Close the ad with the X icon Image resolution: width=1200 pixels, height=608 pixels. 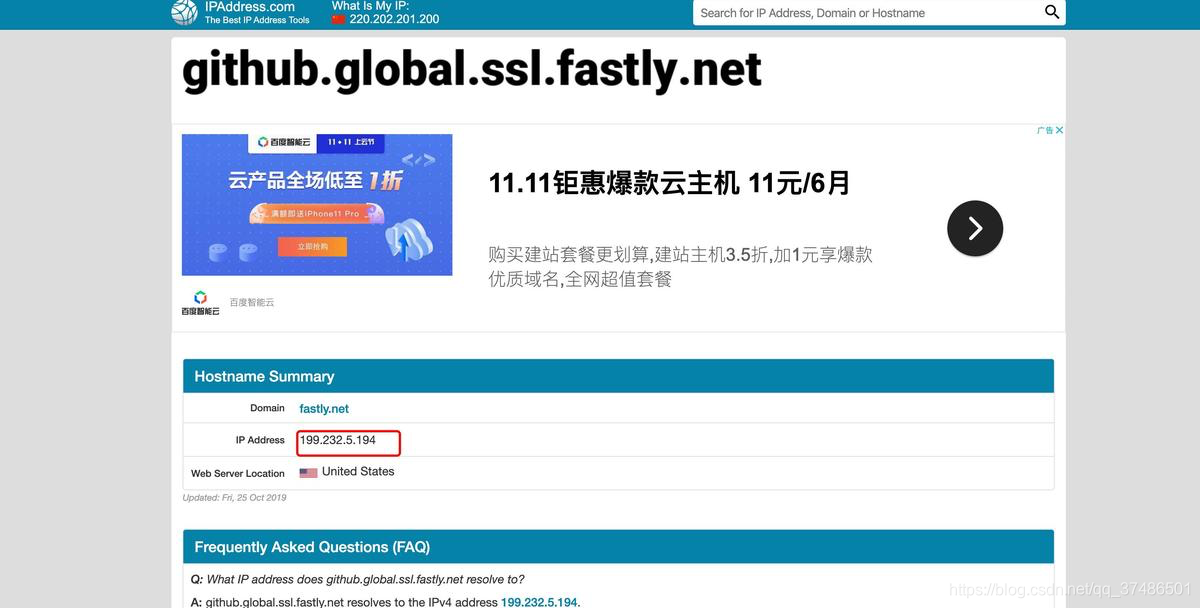[x=1059, y=130]
